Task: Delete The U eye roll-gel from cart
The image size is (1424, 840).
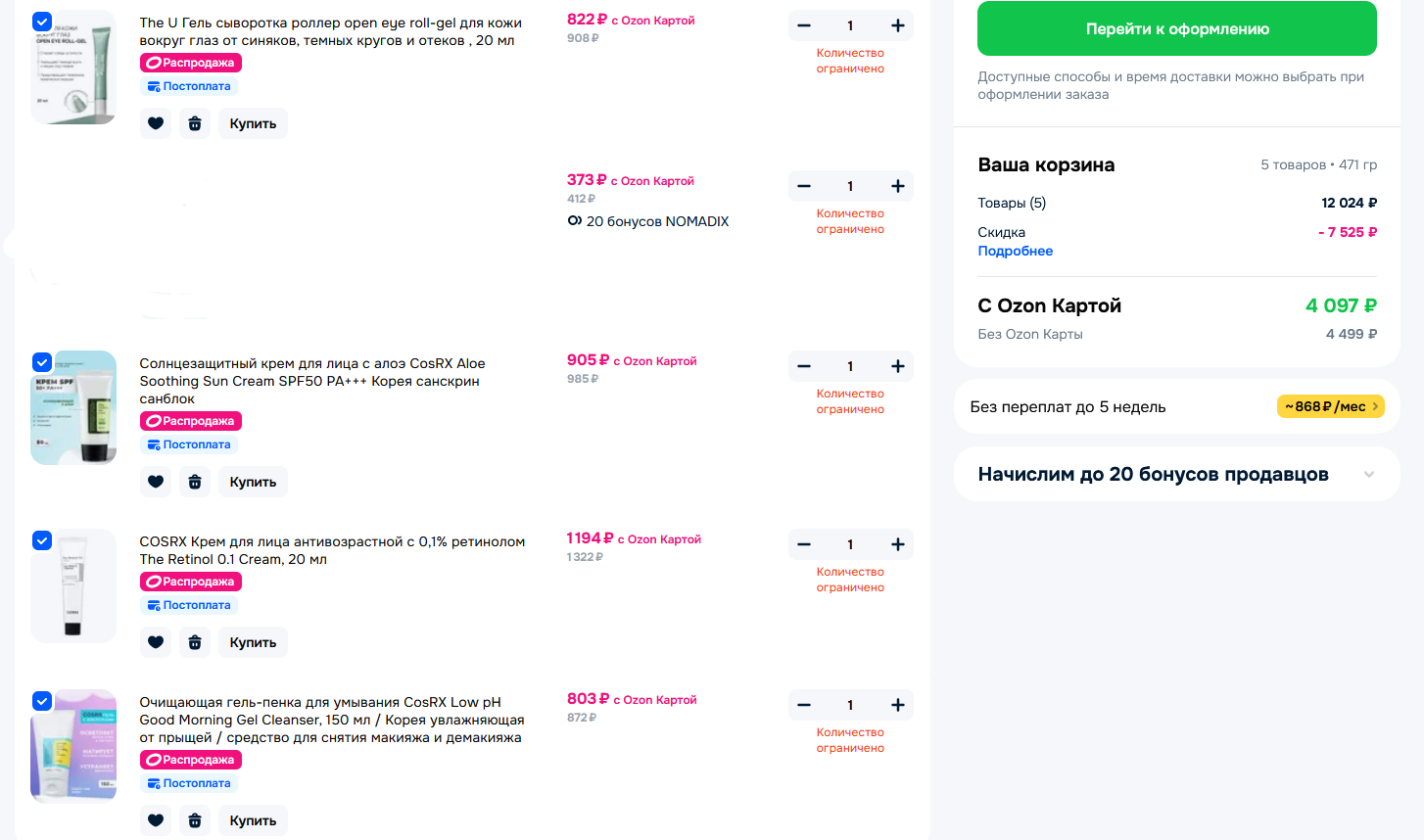Action: pos(195,123)
